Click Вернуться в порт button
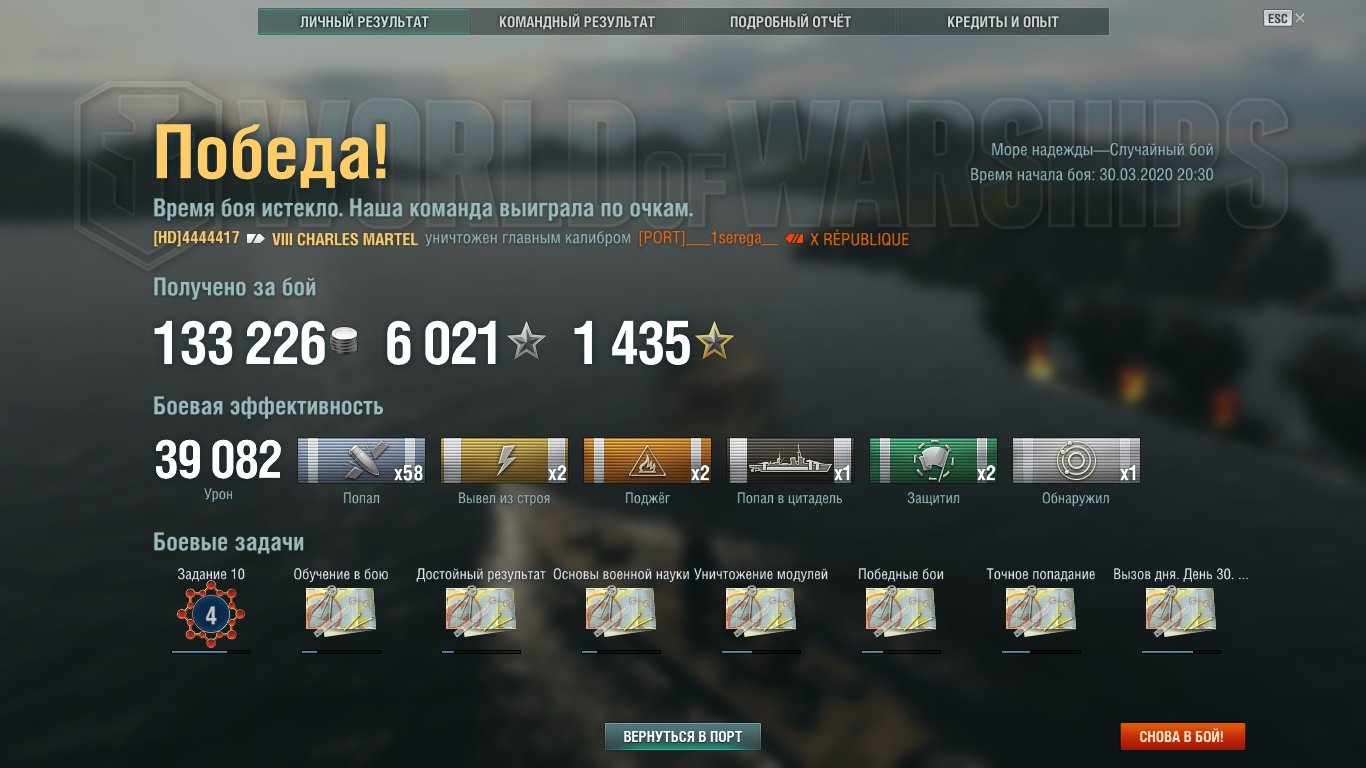This screenshot has width=1366, height=768. click(683, 737)
